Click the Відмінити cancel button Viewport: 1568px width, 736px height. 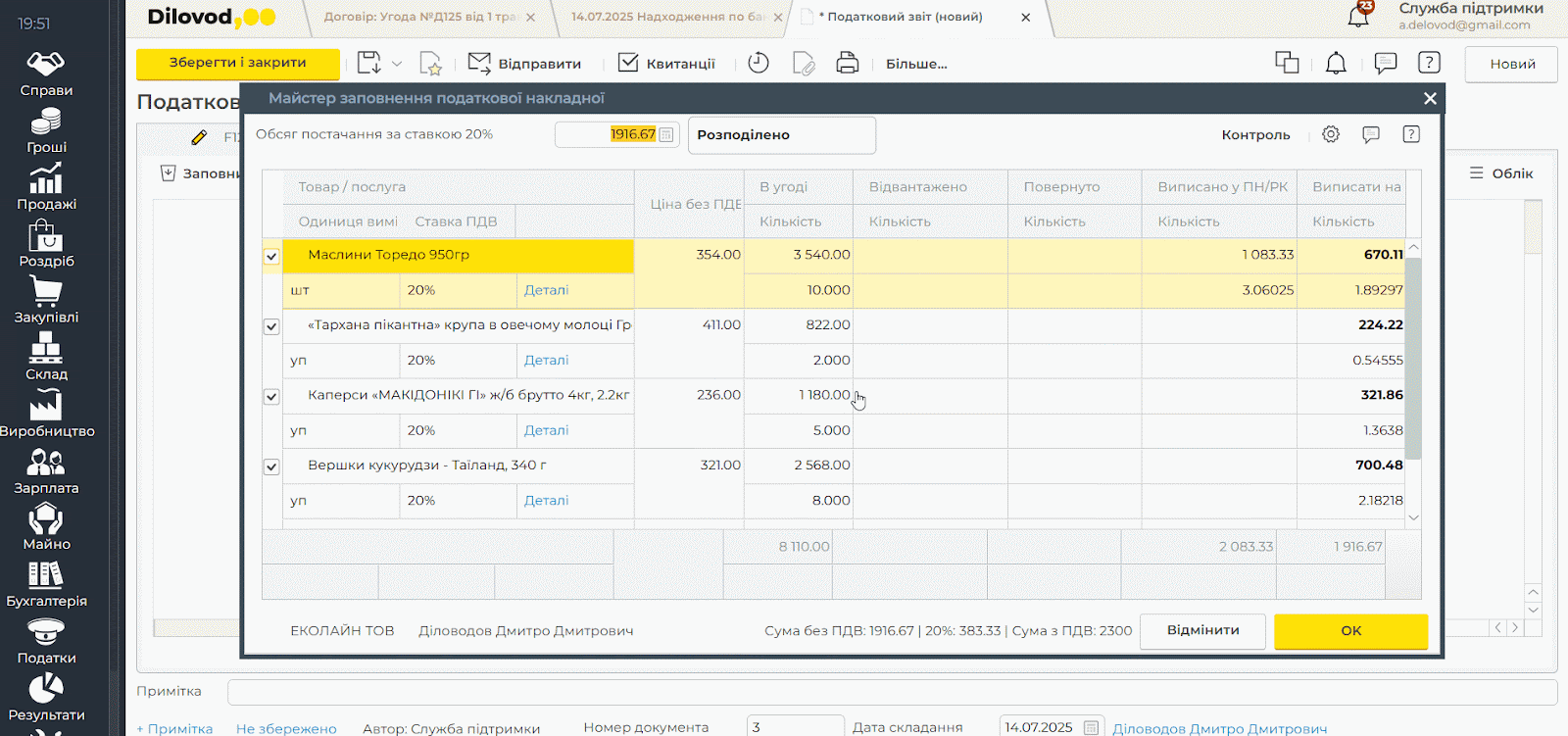[x=1202, y=630]
